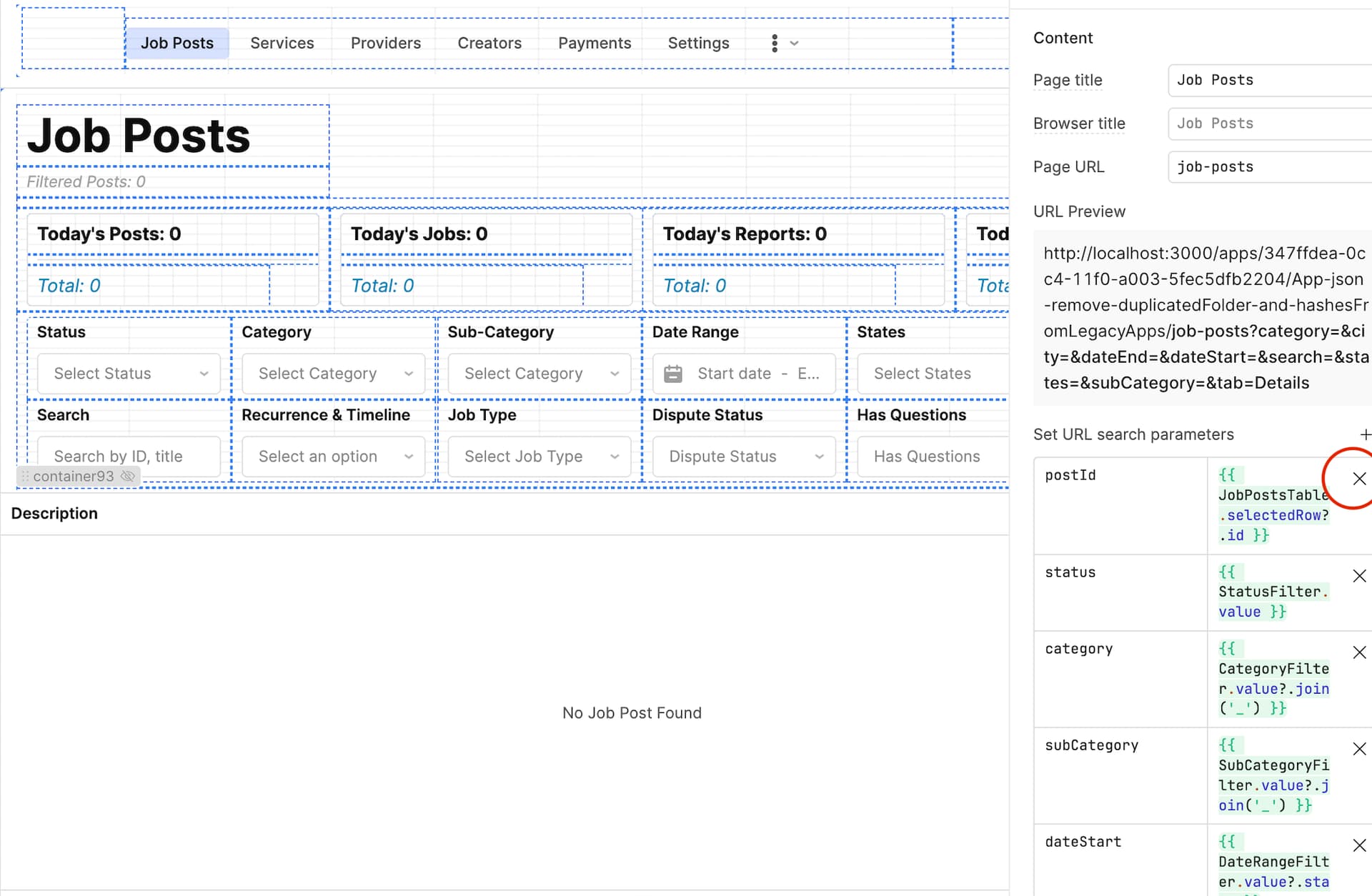Remove the dateStart URL parameter
The width and height of the screenshot is (1372, 896).
click(1358, 845)
